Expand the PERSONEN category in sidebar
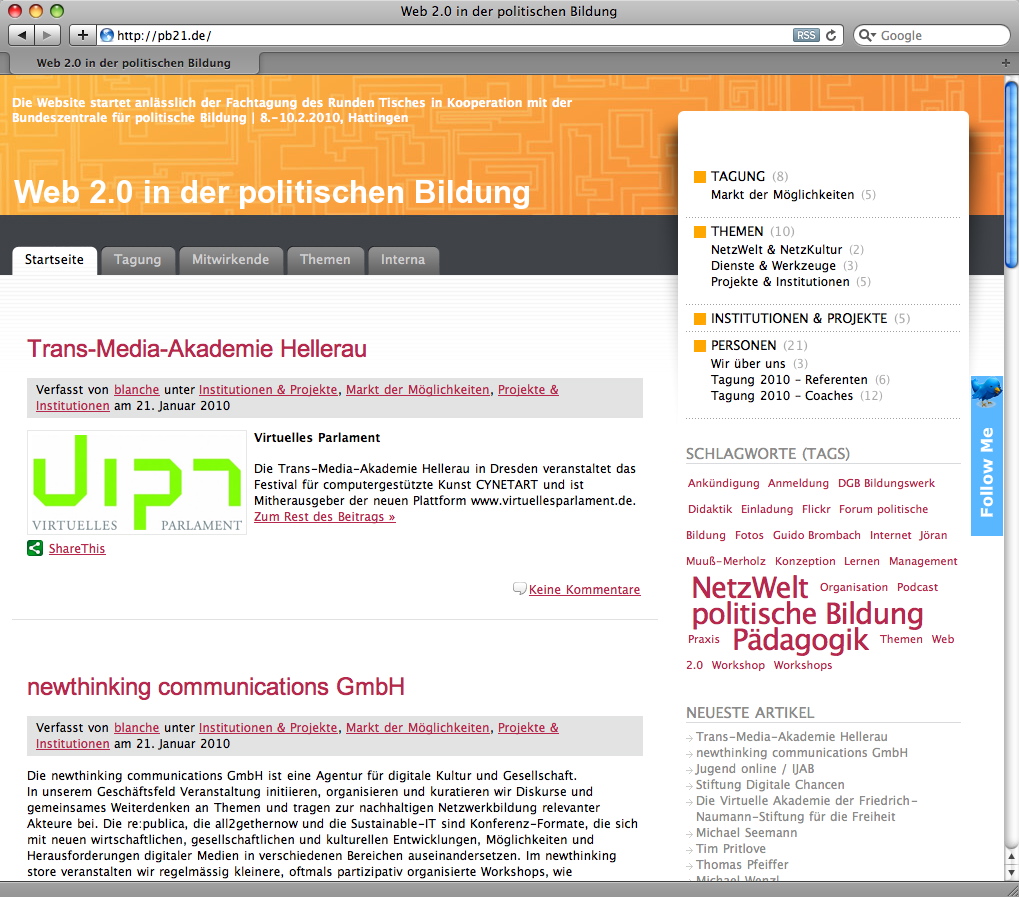 tap(744, 345)
